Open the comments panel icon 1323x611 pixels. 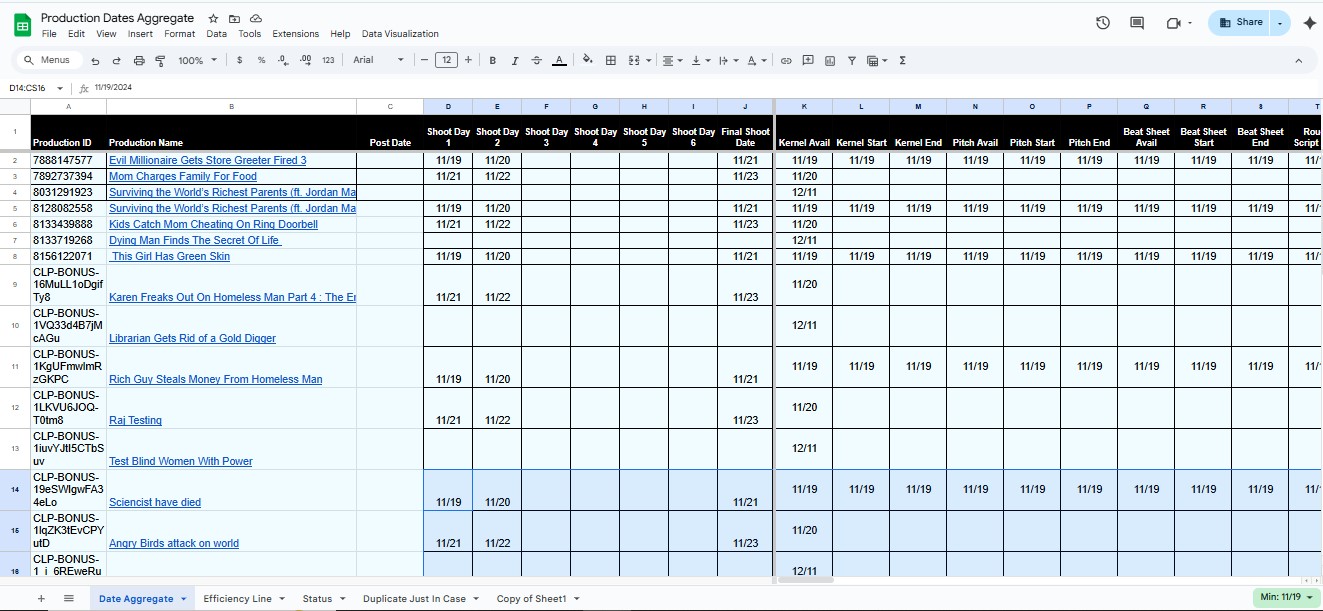pyautogui.click(x=1137, y=23)
